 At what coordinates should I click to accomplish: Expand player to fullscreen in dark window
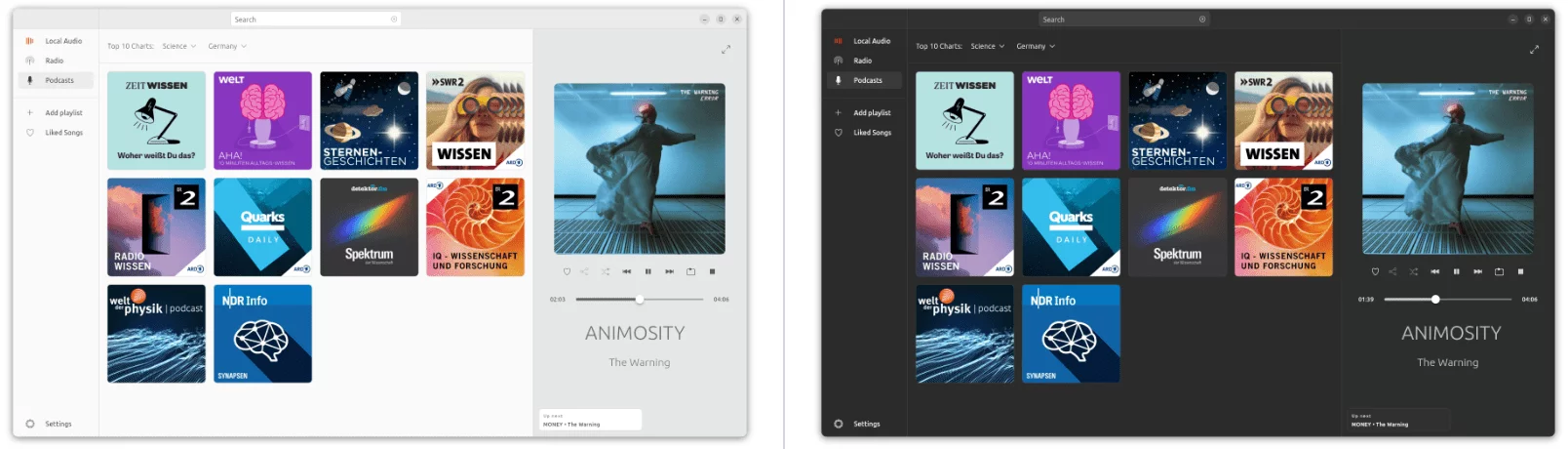tap(1534, 49)
